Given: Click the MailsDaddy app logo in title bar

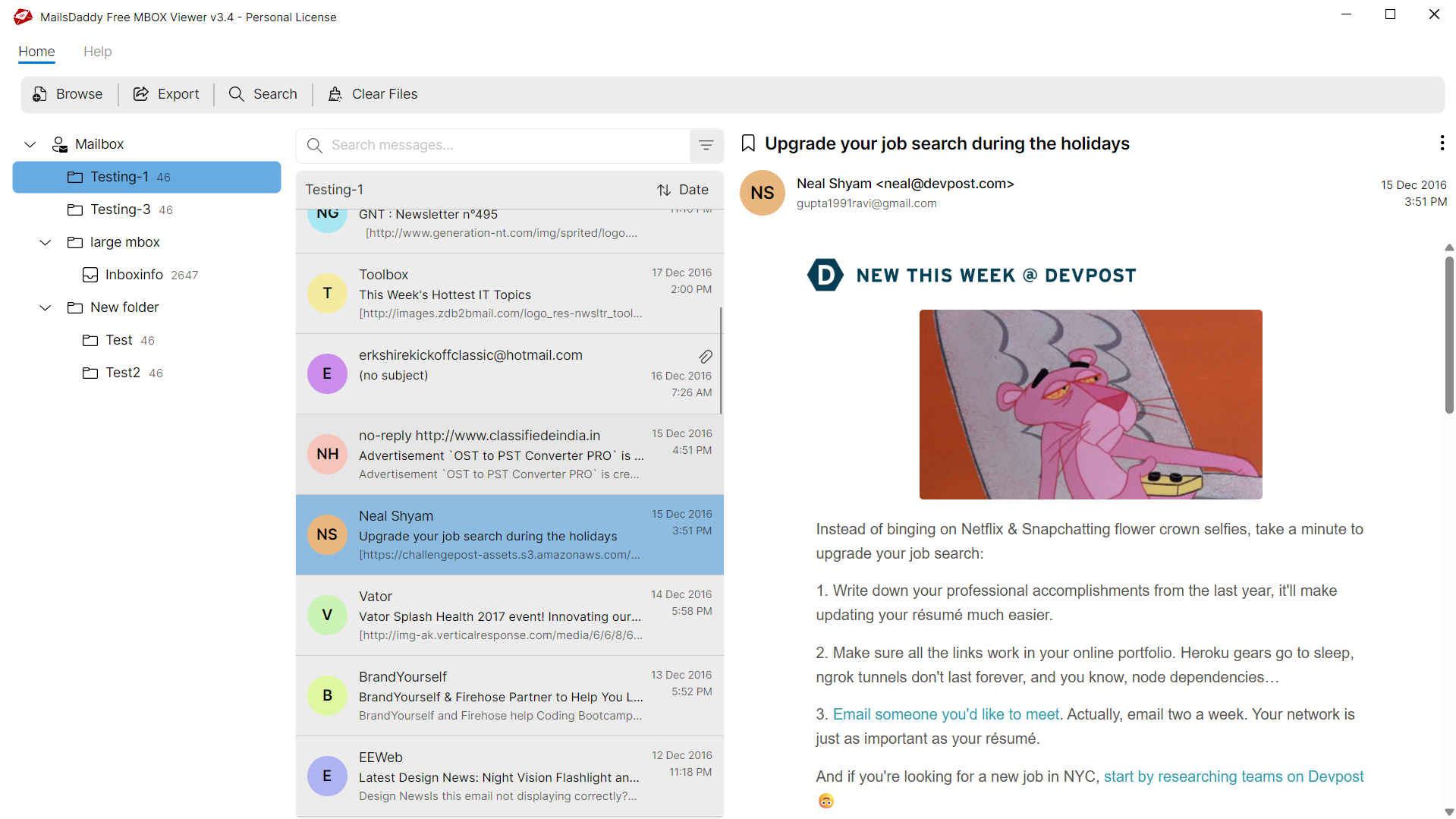Looking at the screenshot, I should (23, 17).
